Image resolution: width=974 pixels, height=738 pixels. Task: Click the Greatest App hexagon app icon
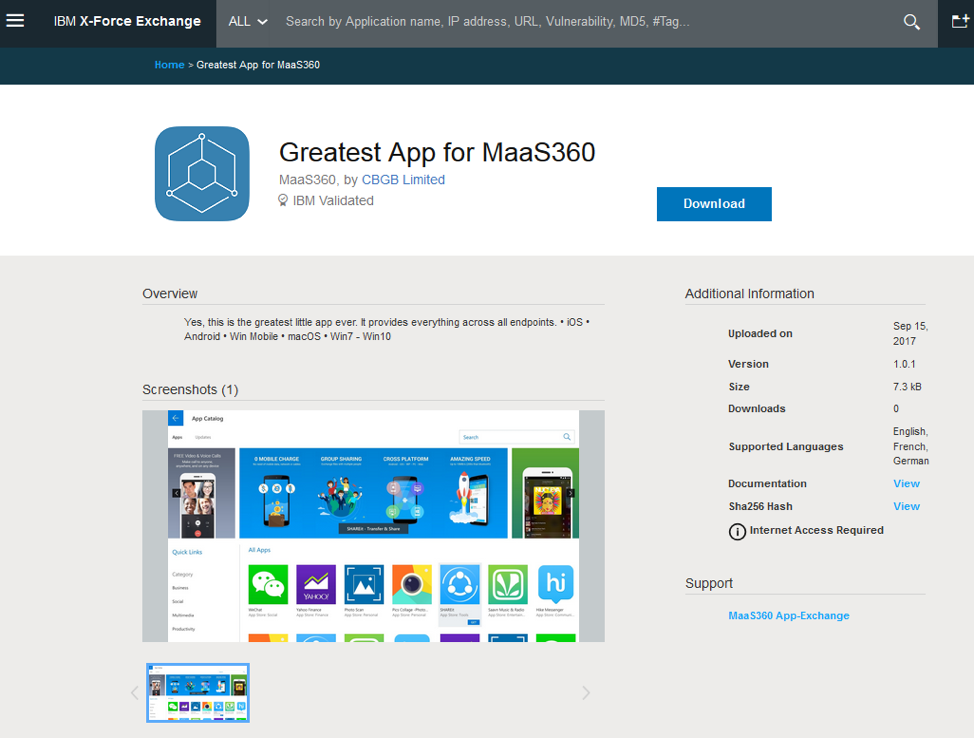click(x=202, y=174)
